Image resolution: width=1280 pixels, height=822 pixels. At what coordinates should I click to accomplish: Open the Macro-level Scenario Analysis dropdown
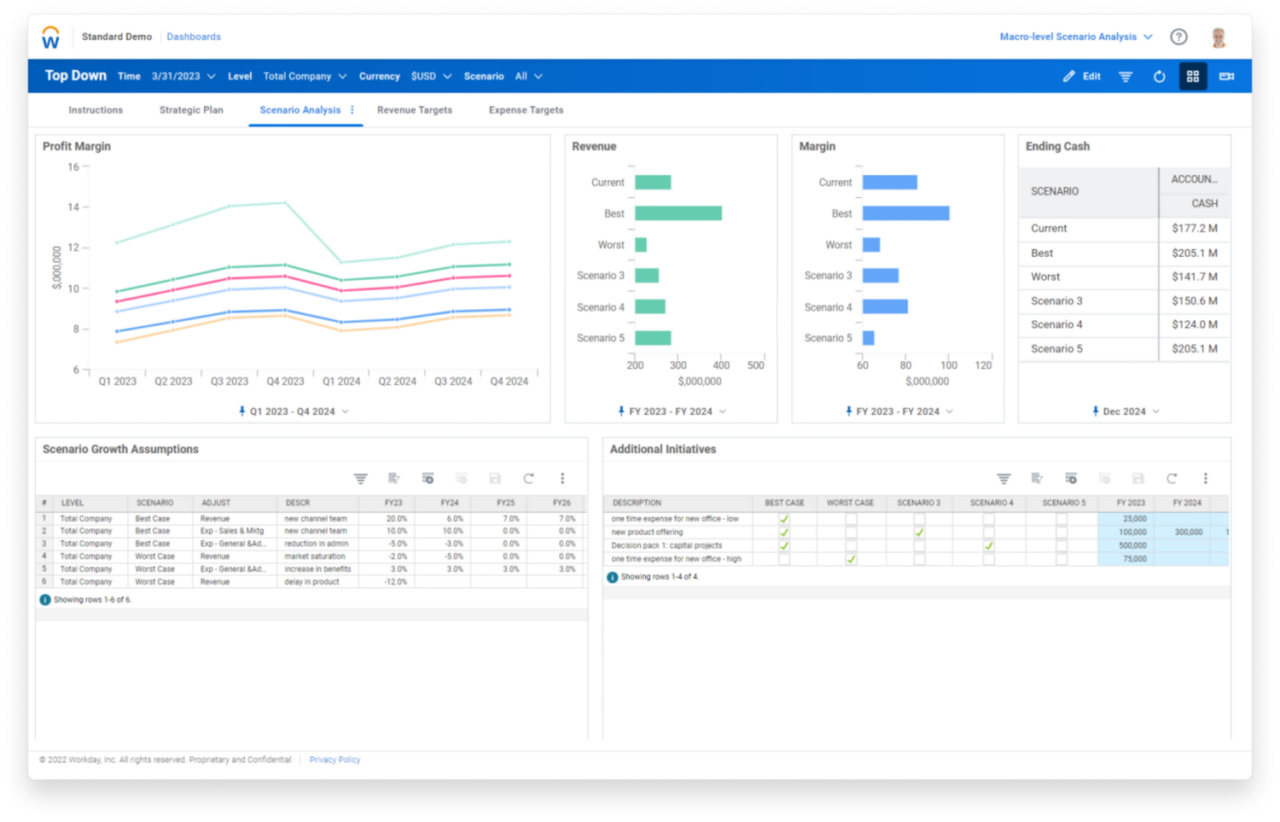(x=1076, y=36)
